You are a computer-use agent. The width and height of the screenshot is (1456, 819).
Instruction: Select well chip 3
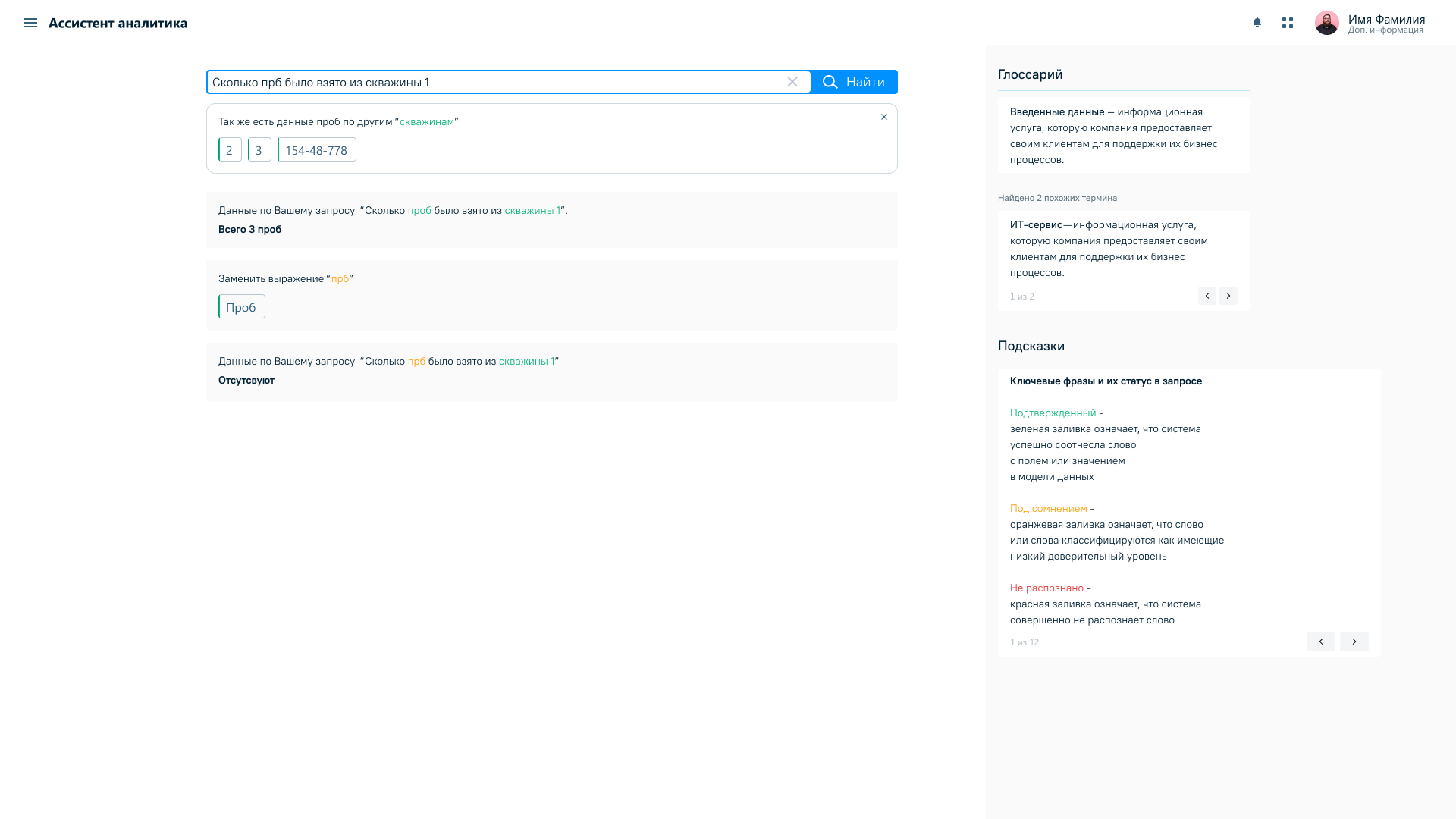click(259, 150)
